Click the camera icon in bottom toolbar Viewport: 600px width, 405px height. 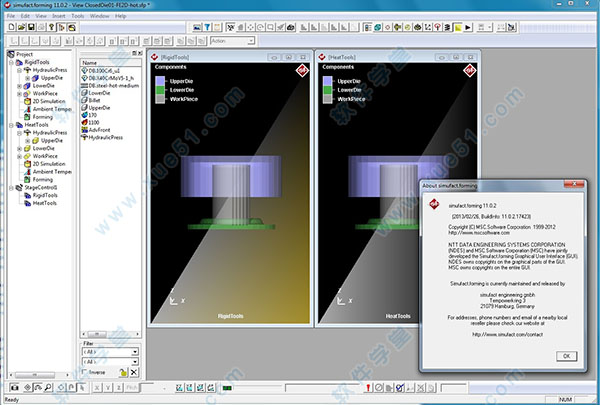tap(13, 386)
